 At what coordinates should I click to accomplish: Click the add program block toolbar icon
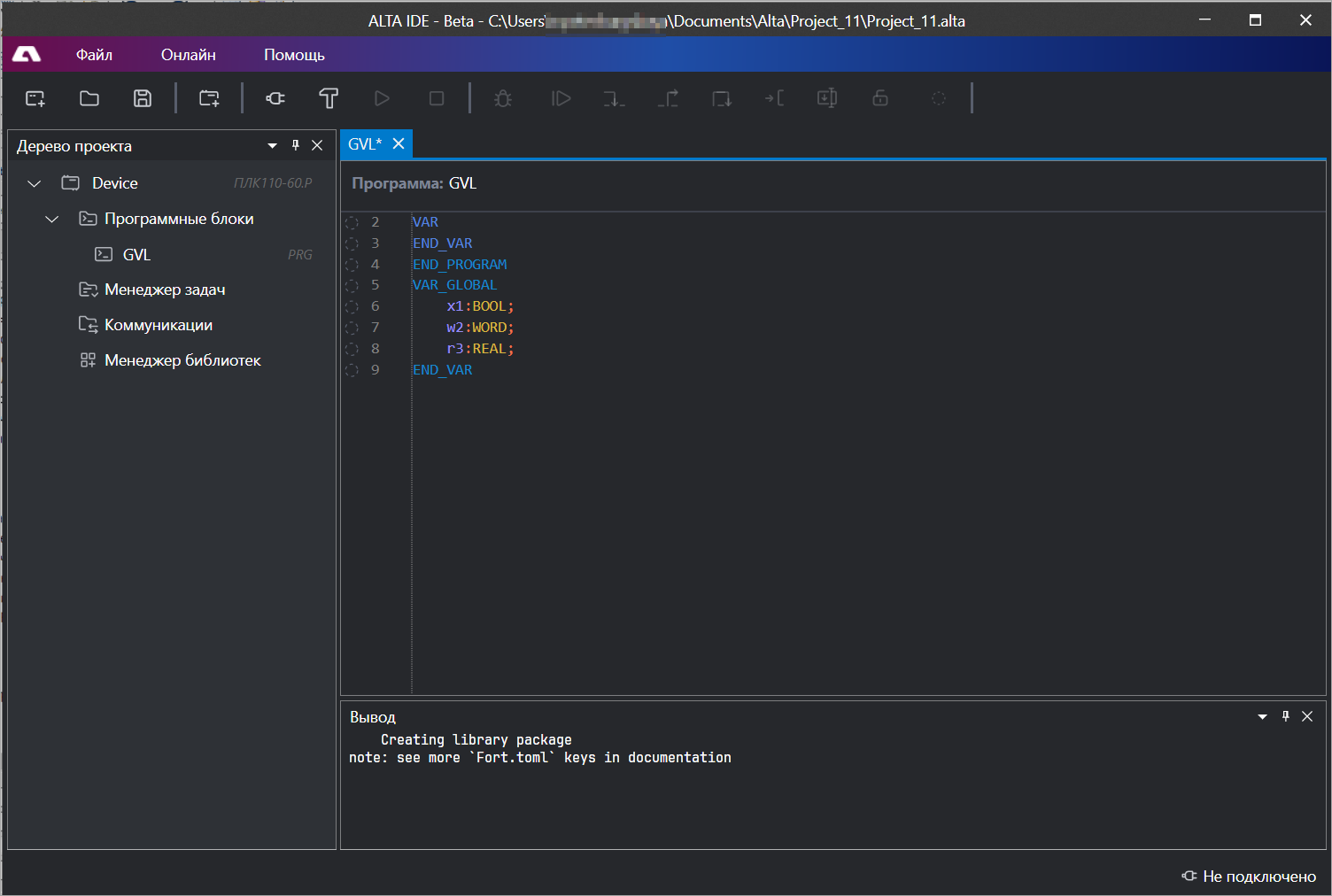pyautogui.click(x=209, y=98)
